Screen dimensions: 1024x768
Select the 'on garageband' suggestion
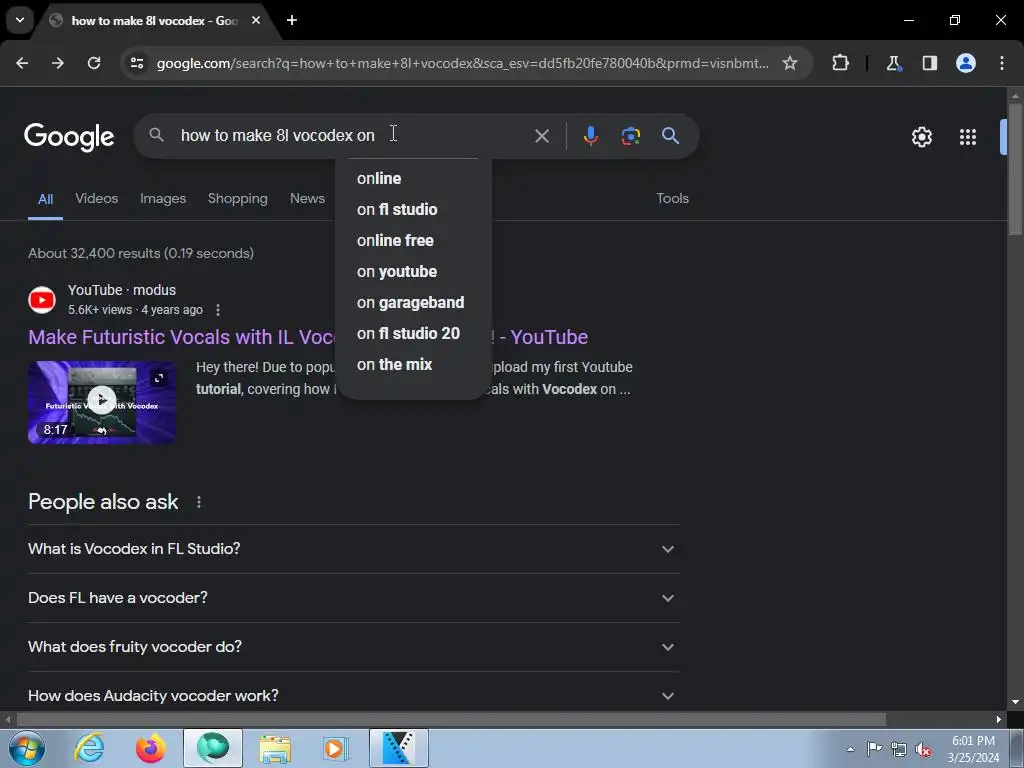pos(413,302)
